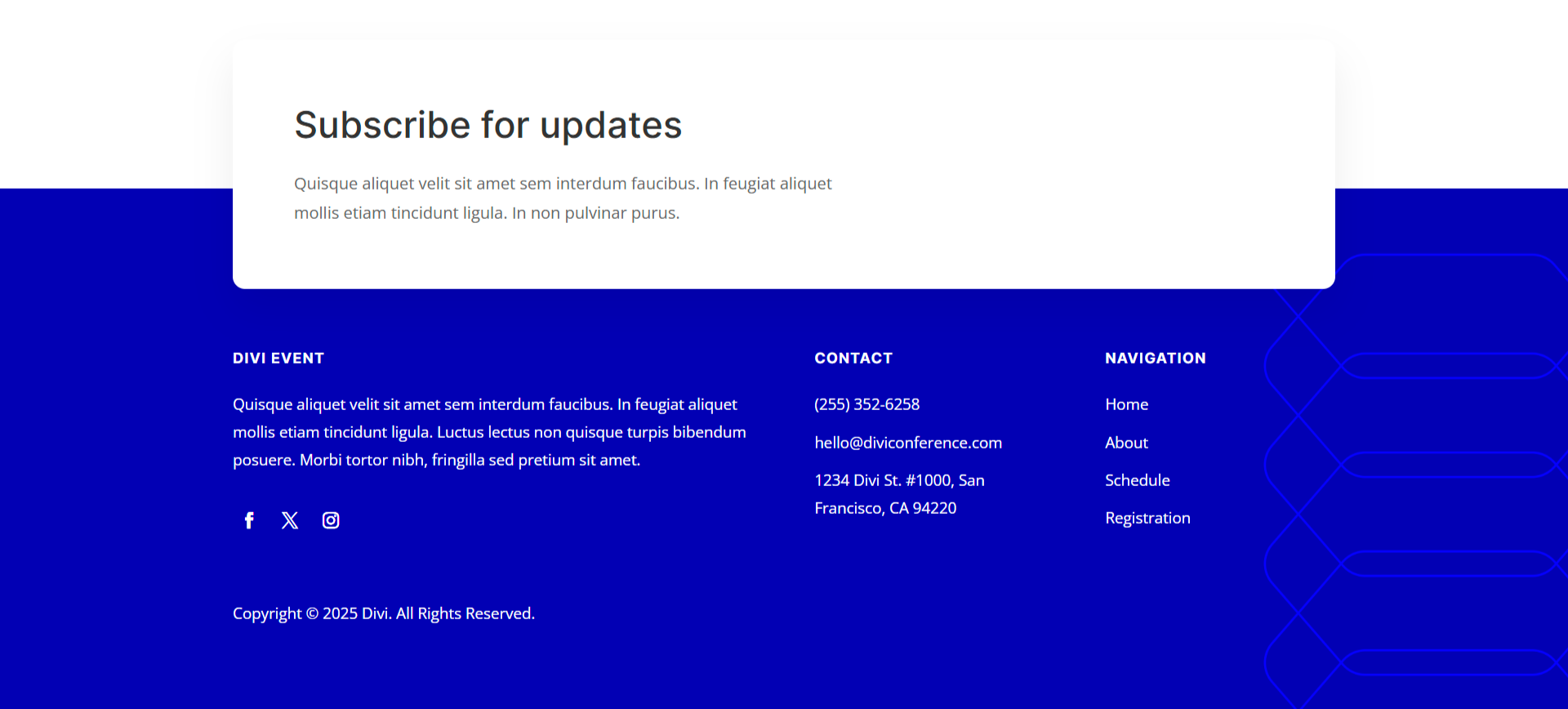Viewport: 1568px width, 709px height.
Task: Click the copyright © symbol
Action: pos(312,613)
